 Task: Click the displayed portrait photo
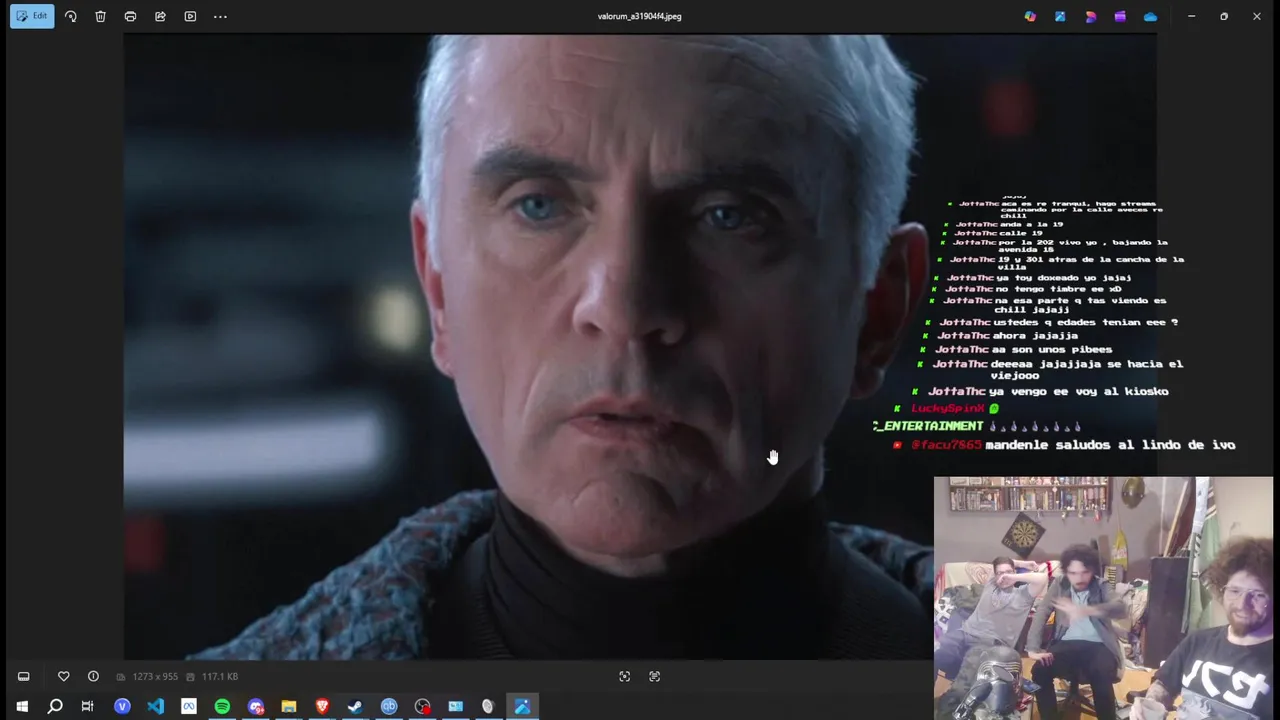(640, 347)
